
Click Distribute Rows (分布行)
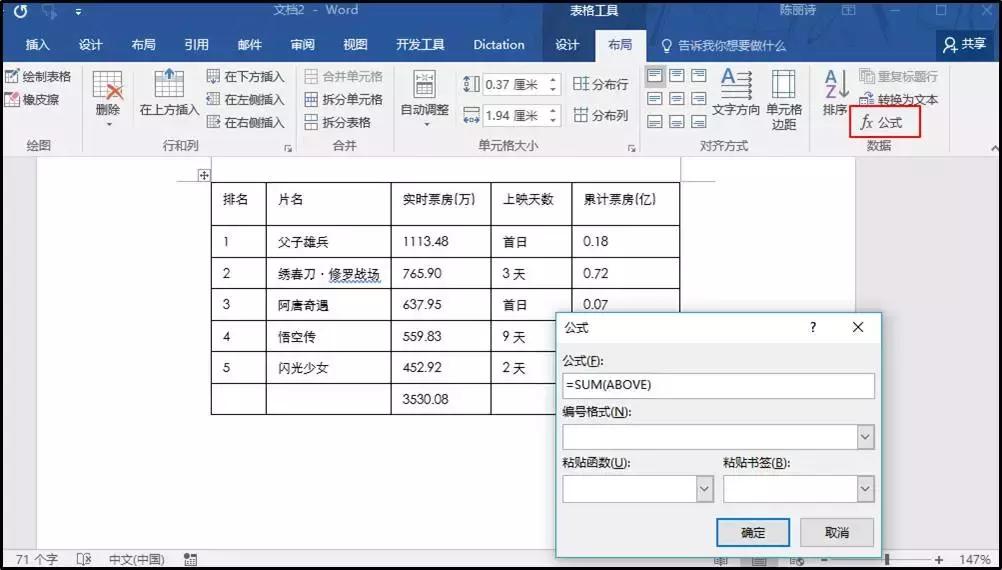[601, 84]
